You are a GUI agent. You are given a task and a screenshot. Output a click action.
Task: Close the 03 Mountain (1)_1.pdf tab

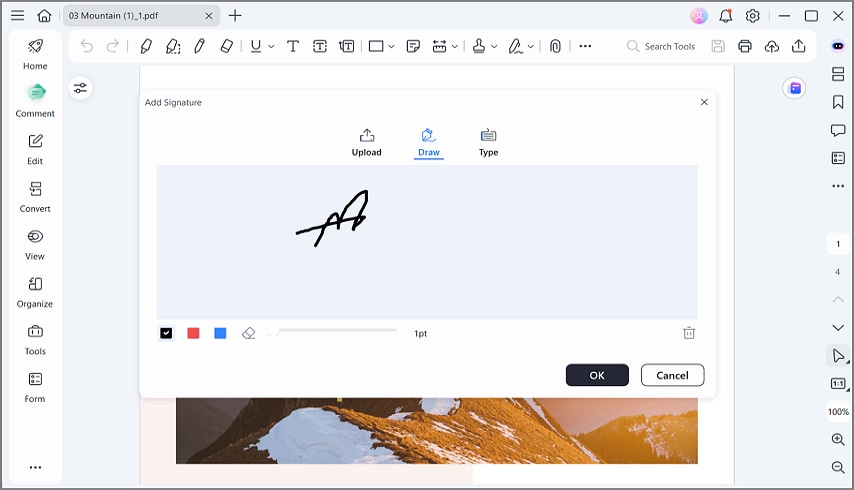209,16
